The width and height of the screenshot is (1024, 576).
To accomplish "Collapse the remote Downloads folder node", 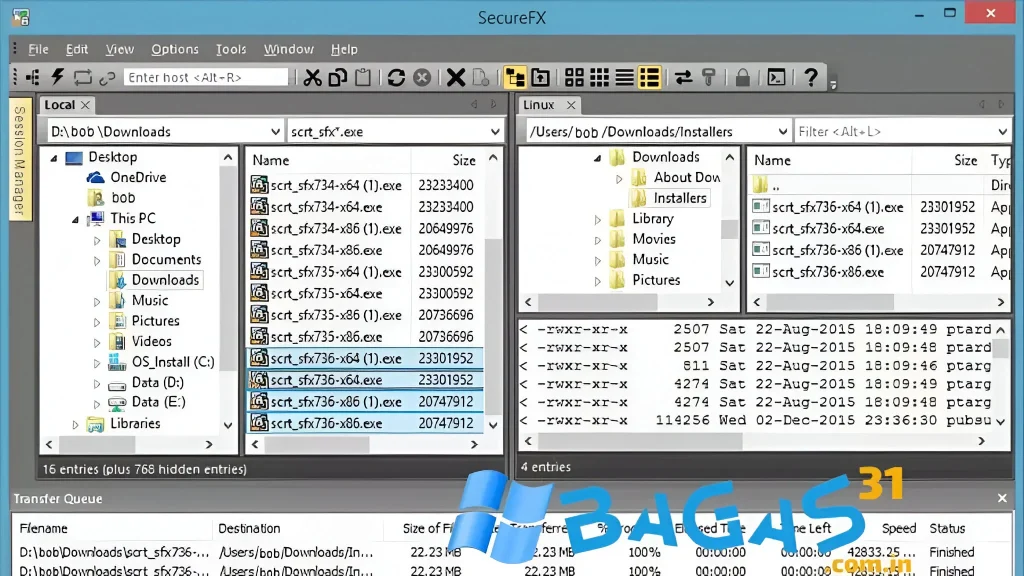I will [598, 158].
